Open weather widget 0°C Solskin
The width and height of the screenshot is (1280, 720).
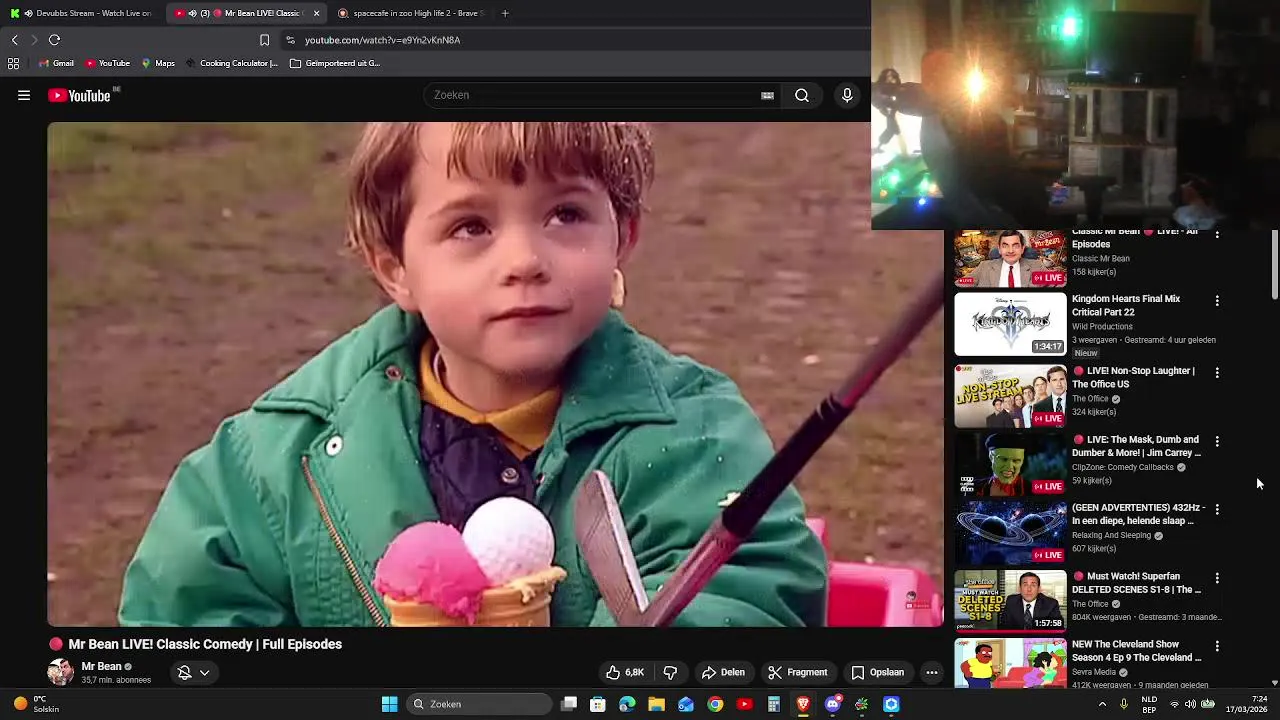coord(35,704)
